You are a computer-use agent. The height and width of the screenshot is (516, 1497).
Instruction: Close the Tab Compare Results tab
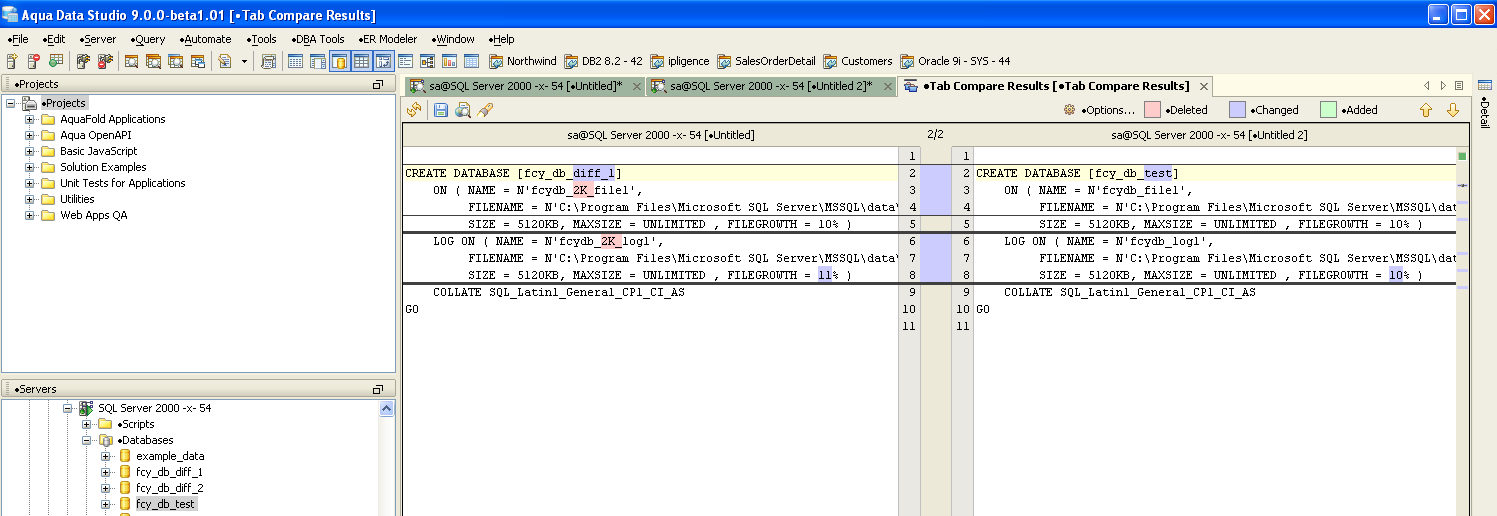[1205, 87]
